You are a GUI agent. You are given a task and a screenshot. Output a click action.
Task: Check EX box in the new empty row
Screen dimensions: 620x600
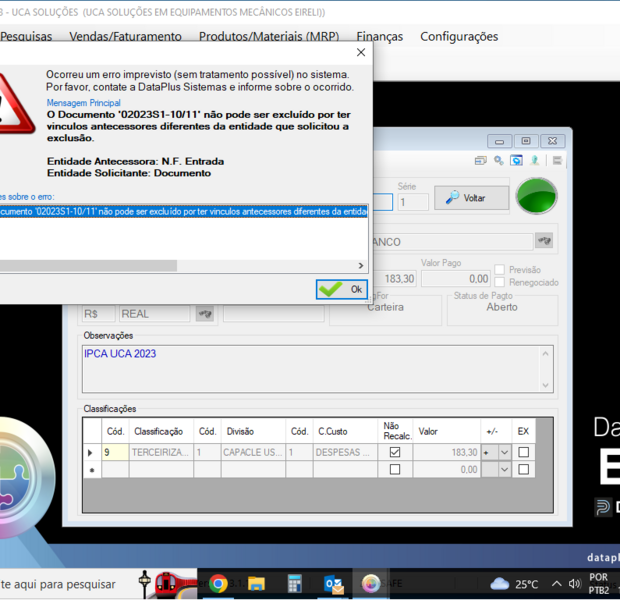(x=524, y=469)
